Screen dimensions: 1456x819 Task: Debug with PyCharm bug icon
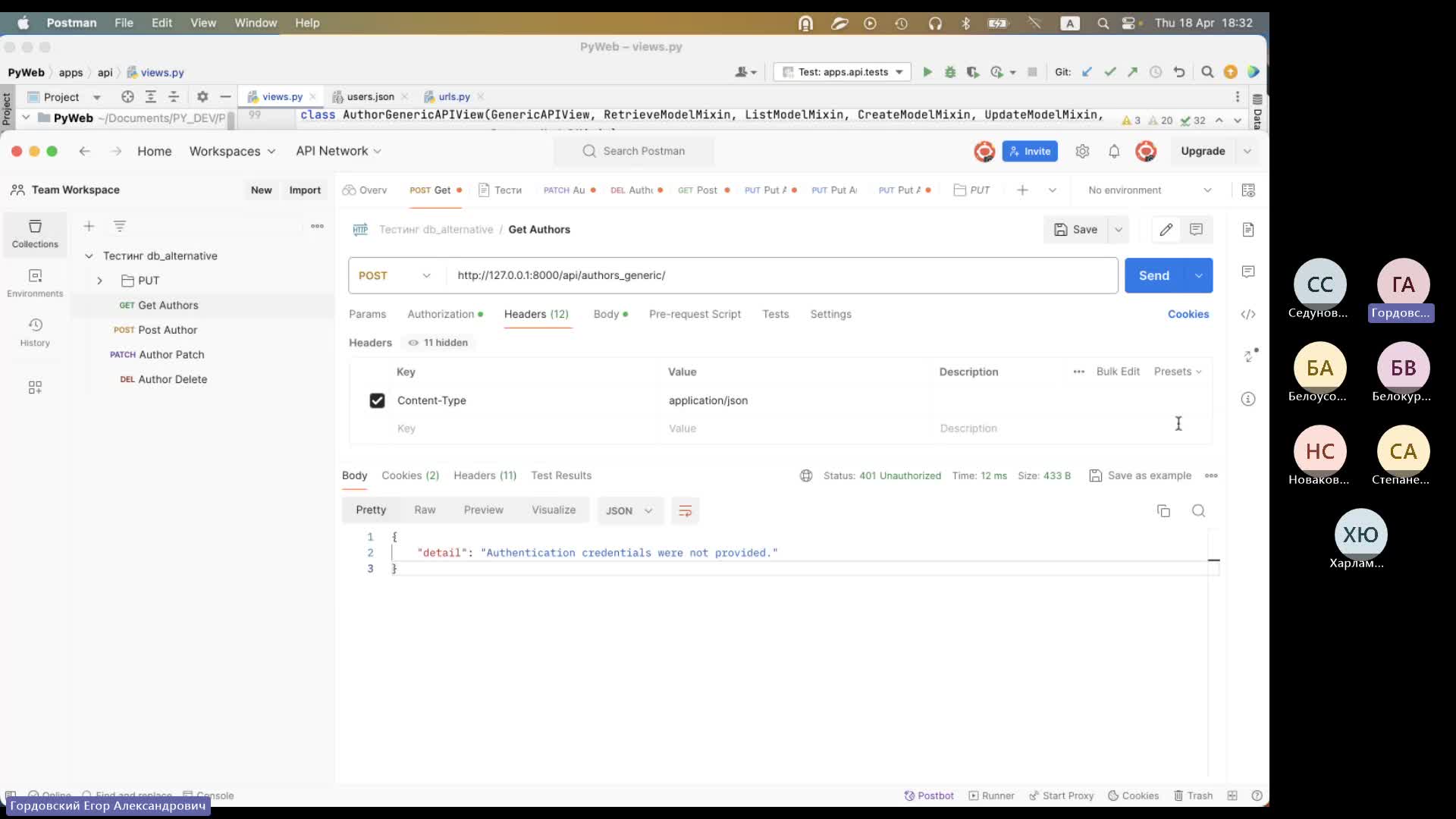[x=949, y=72]
